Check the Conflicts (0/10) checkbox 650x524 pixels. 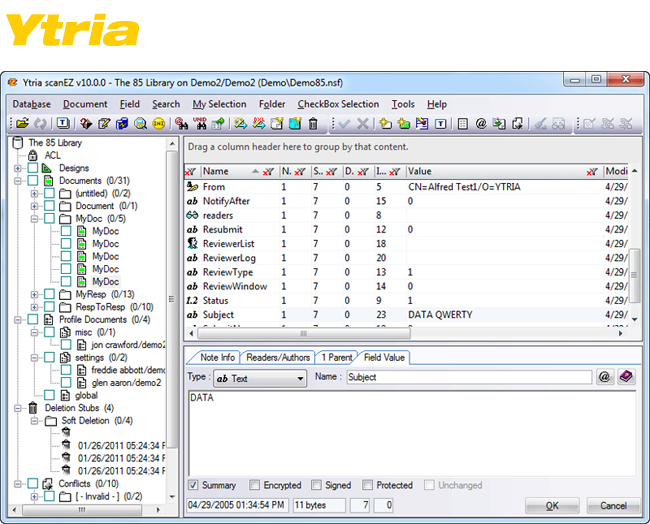[33, 483]
